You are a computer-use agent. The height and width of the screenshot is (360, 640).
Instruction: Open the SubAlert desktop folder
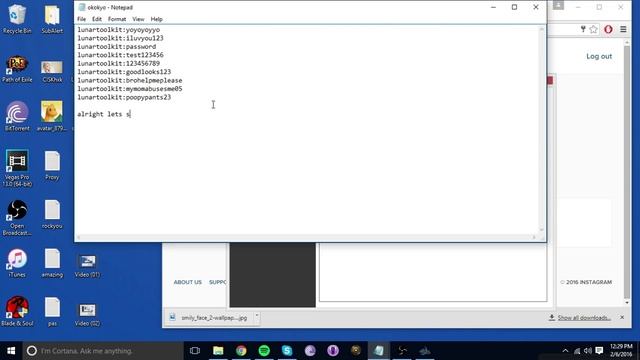(52, 19)
